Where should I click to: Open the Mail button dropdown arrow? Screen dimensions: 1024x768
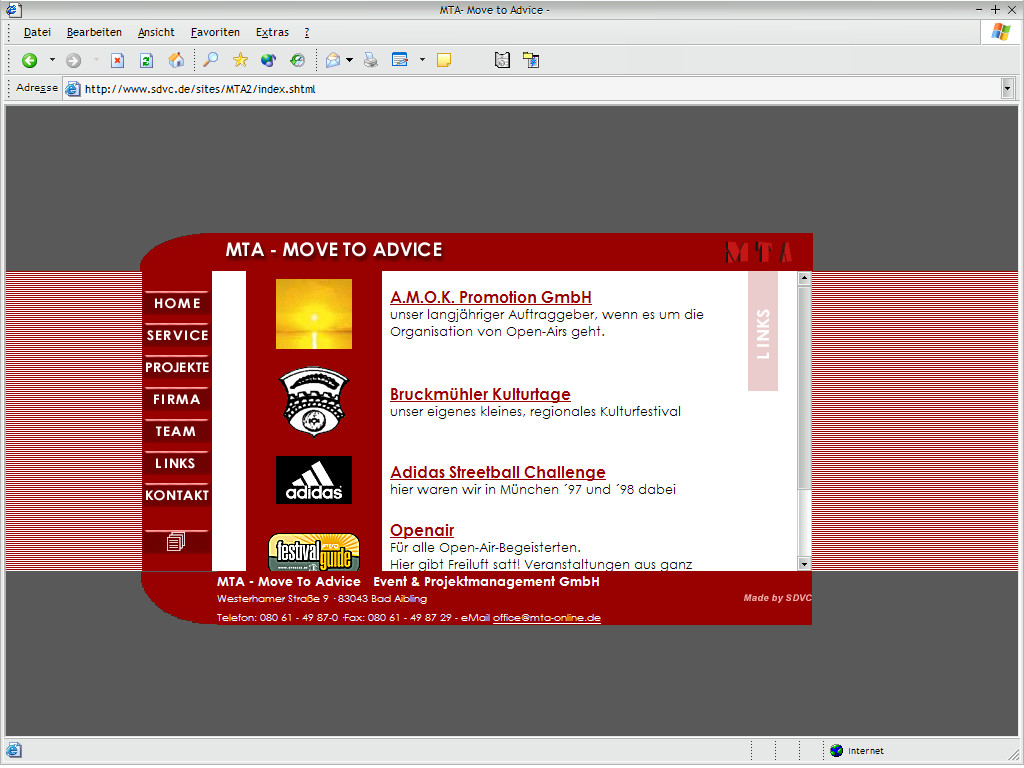(349, 60)
